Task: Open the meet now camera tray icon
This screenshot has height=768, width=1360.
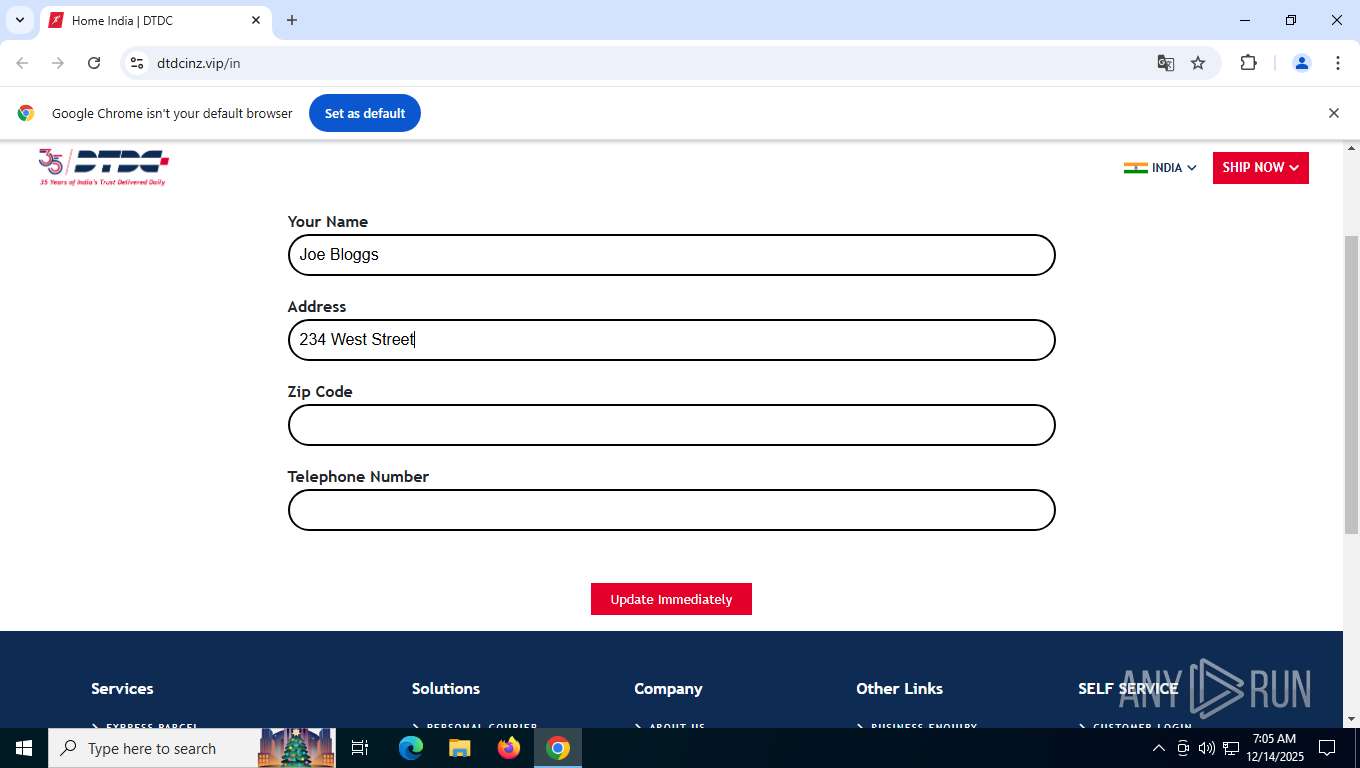Action: [x=1183, y=748]
